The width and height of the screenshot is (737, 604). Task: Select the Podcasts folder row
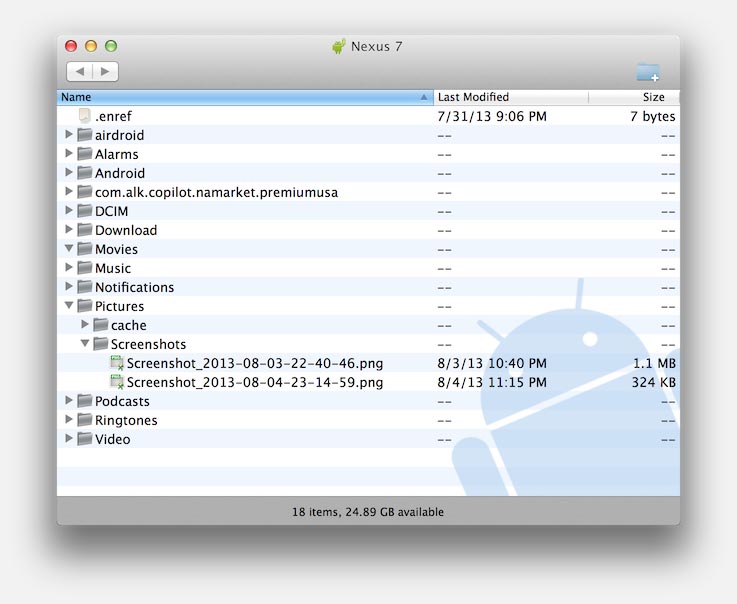click(368, 401)
